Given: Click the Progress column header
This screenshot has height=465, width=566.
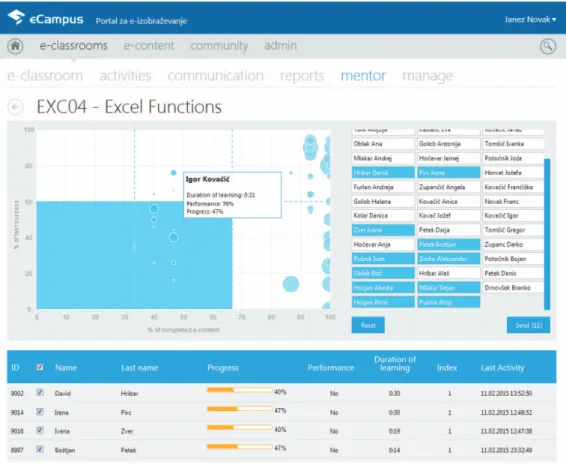Looking at the screenshot, I should (223, 368).
